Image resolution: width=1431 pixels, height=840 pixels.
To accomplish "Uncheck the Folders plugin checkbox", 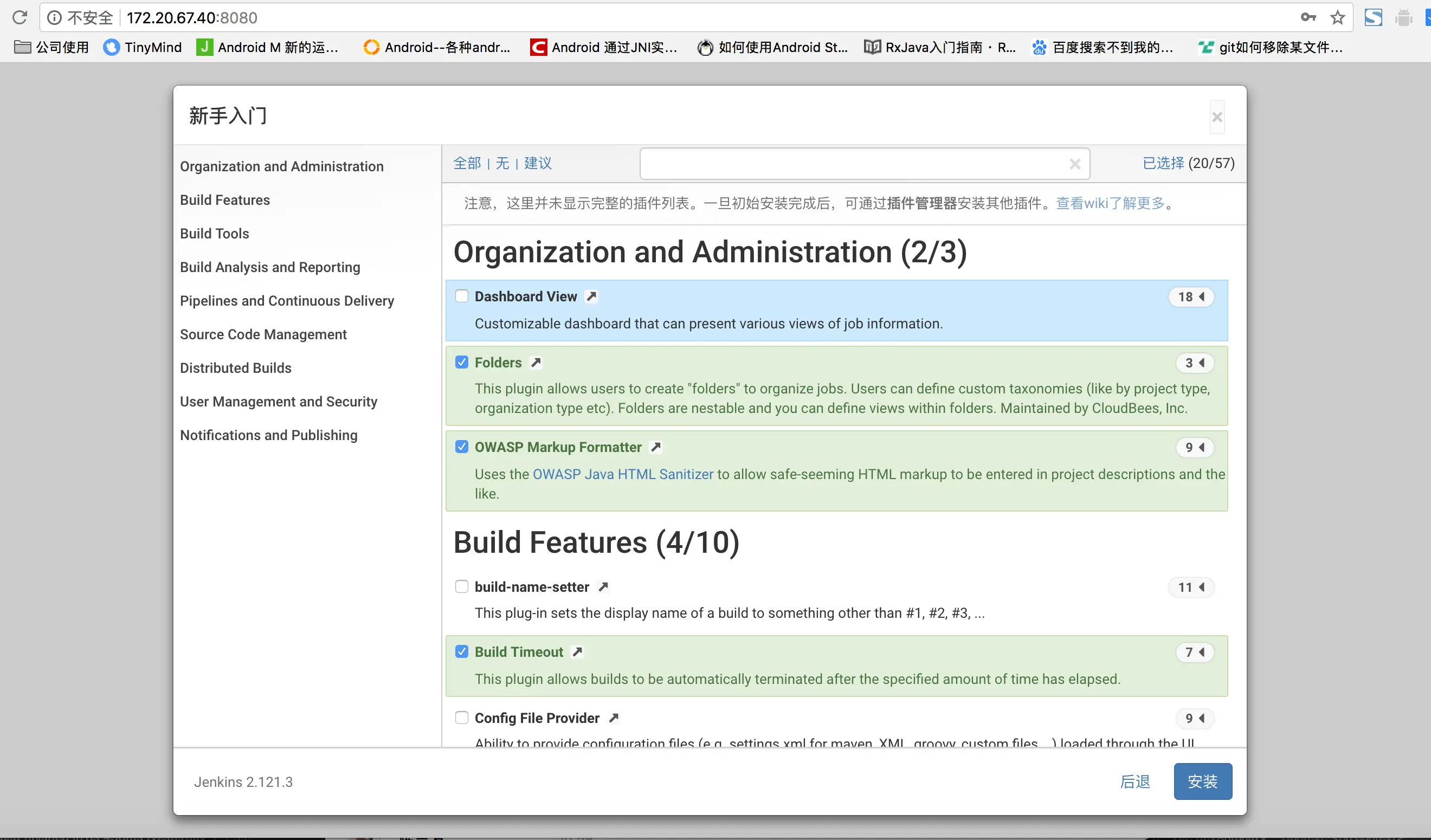I will click(x=462, y=362).
